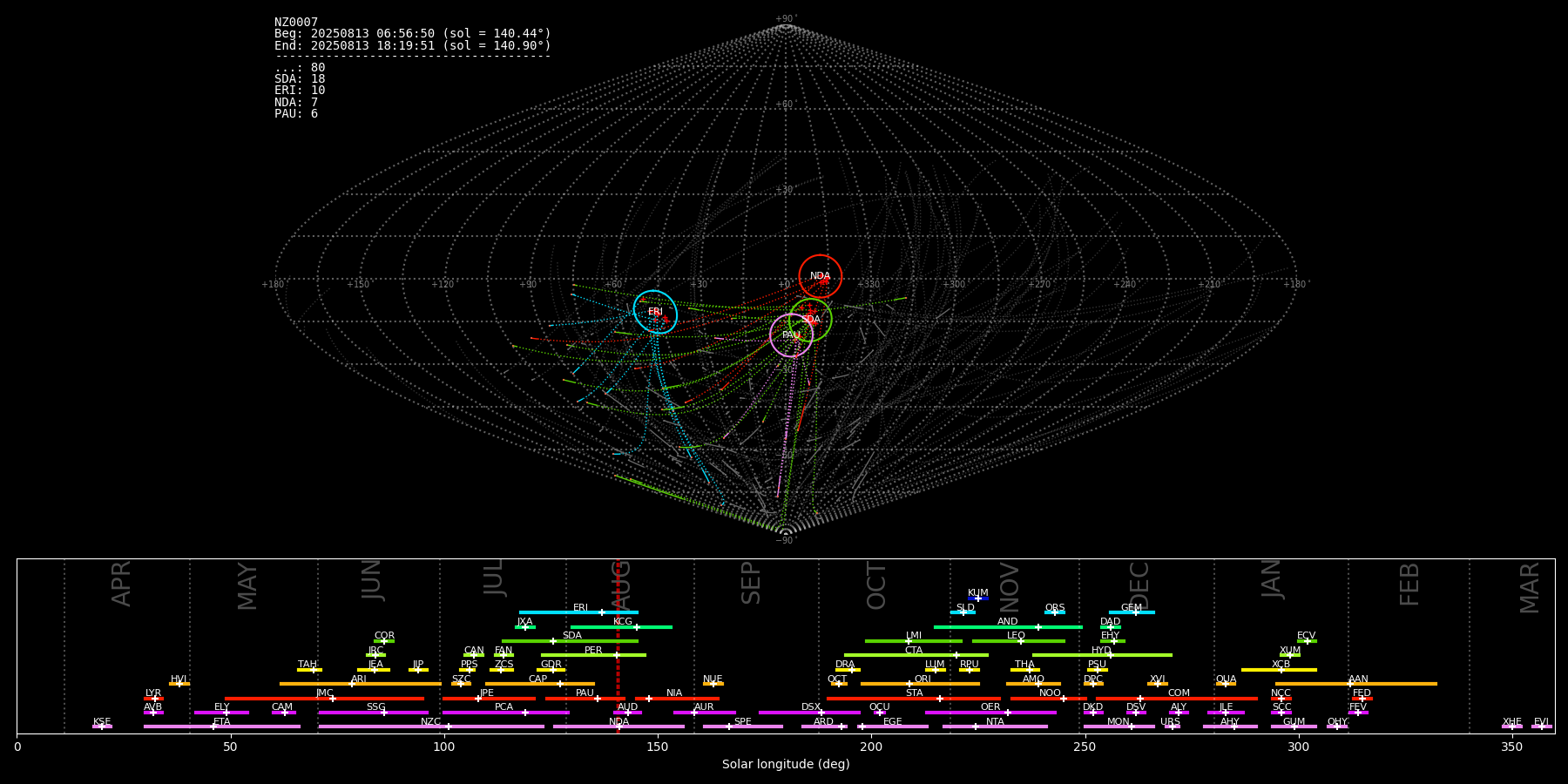Click the JMC shower bar in timeline
Viewport: 1568px width, 784px height.
pyautogui.click(x=325, y=699)
